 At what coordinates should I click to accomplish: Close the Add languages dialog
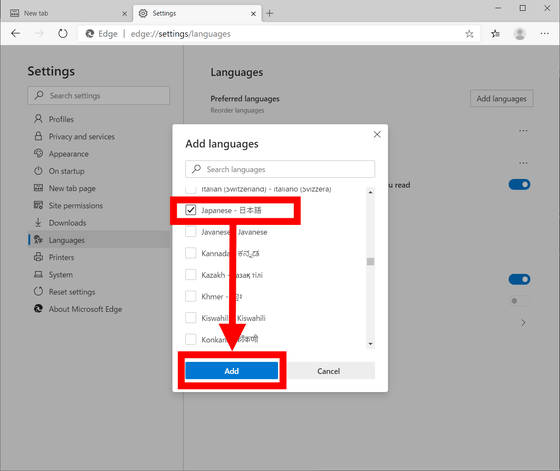coord(377,134)
